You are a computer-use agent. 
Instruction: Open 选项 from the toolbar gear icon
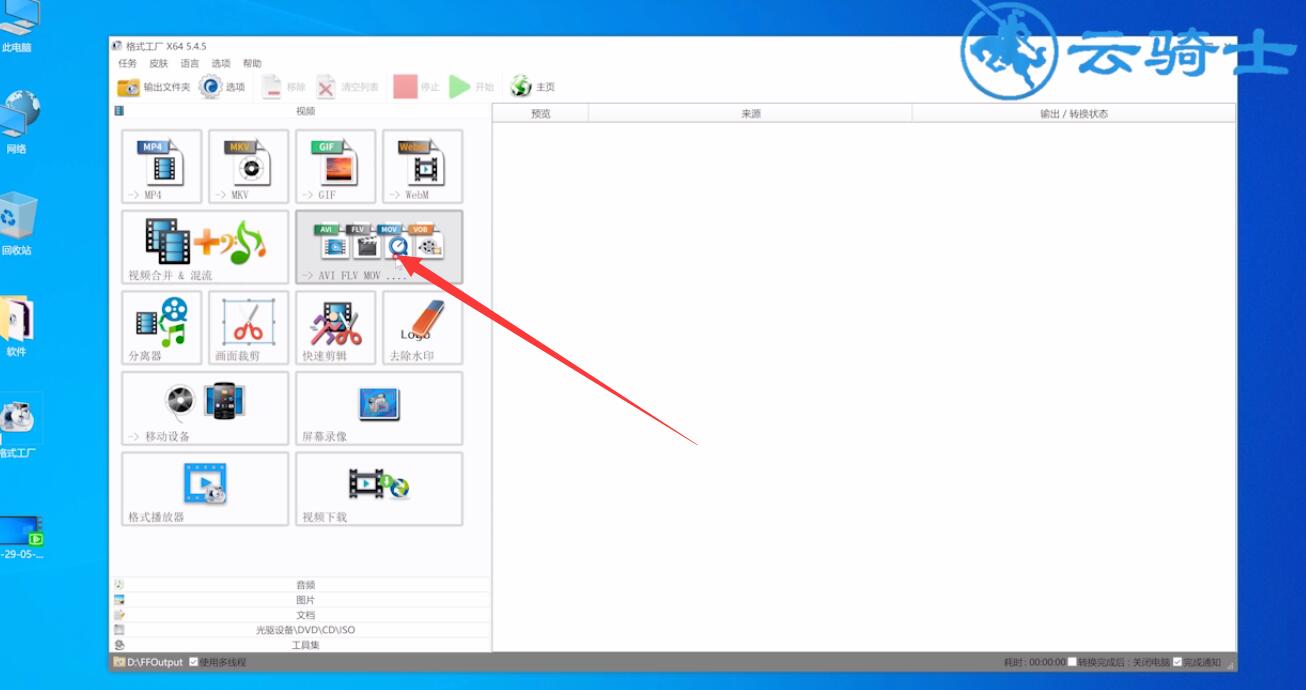click(222, 87)
